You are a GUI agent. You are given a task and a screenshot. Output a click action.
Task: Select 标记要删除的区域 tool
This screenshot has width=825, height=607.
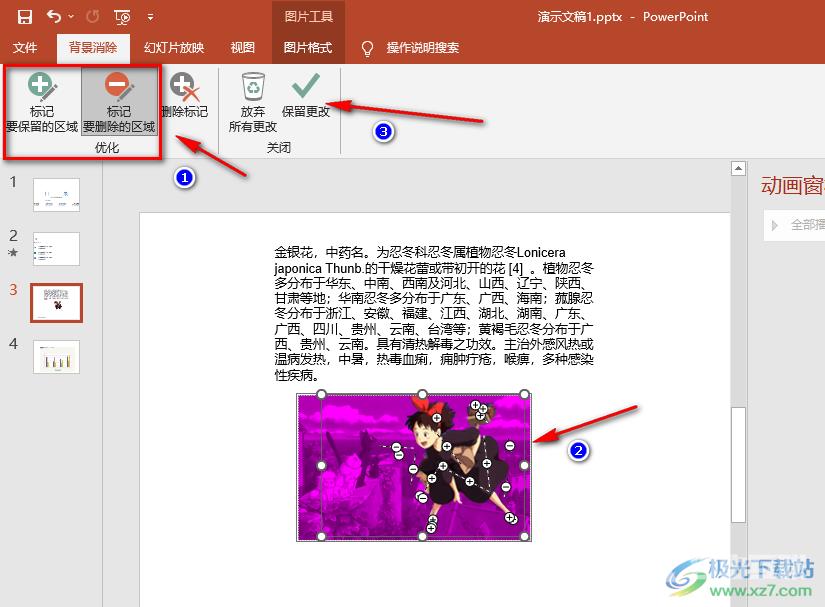click(119, 103)
